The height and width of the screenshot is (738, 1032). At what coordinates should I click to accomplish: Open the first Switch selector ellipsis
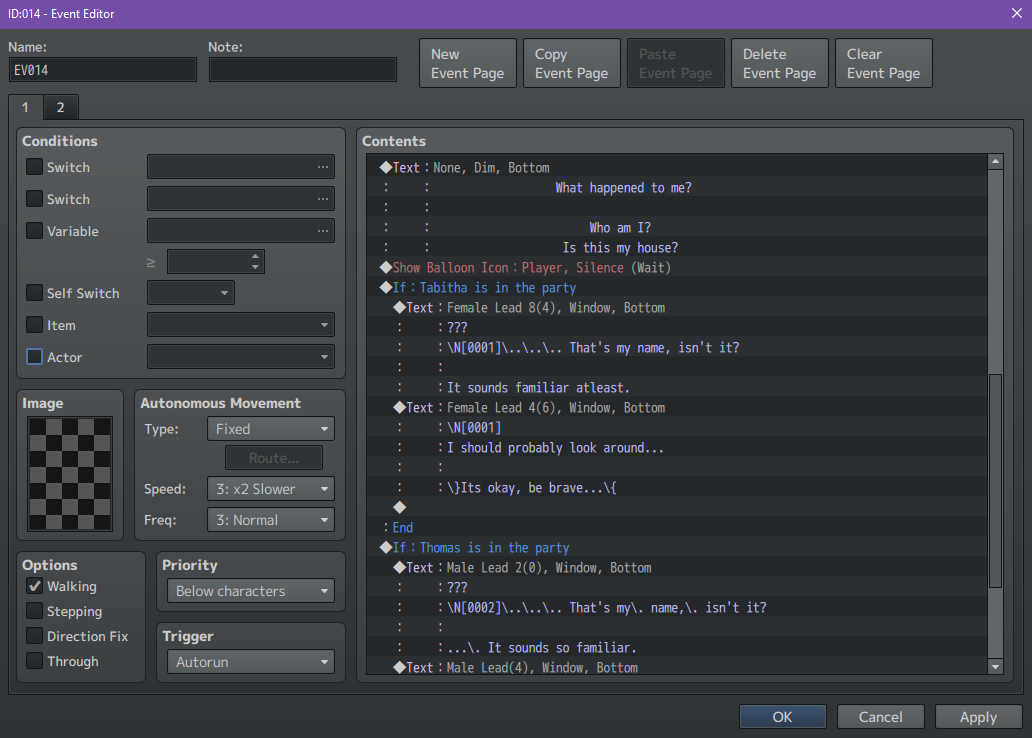click(x=322, y=167)
